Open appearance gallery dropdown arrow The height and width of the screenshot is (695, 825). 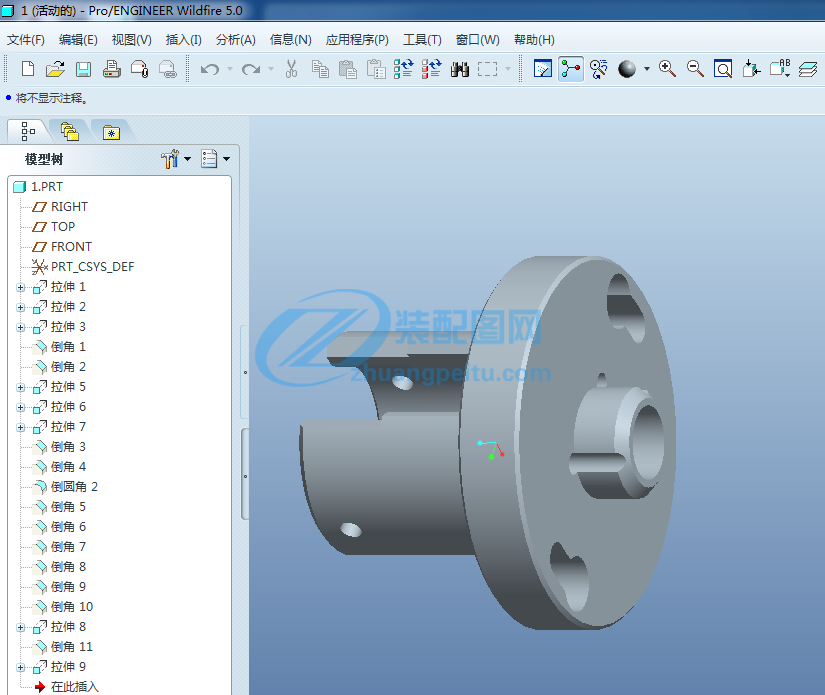click(x=647, y=69)
